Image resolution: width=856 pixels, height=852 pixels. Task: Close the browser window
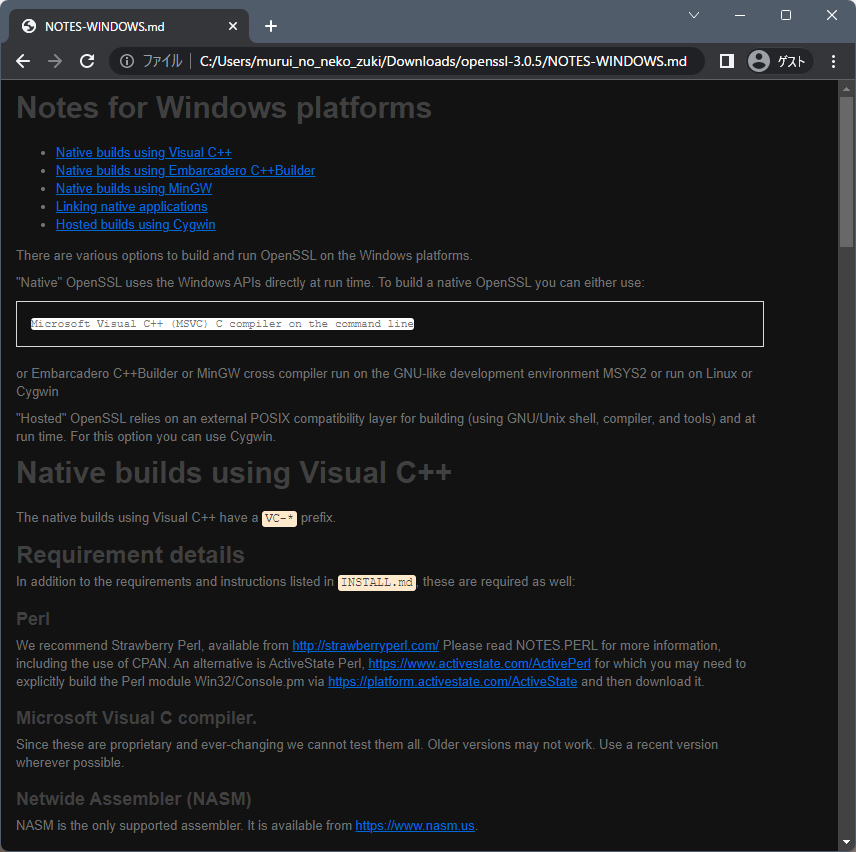coord(831,15)
